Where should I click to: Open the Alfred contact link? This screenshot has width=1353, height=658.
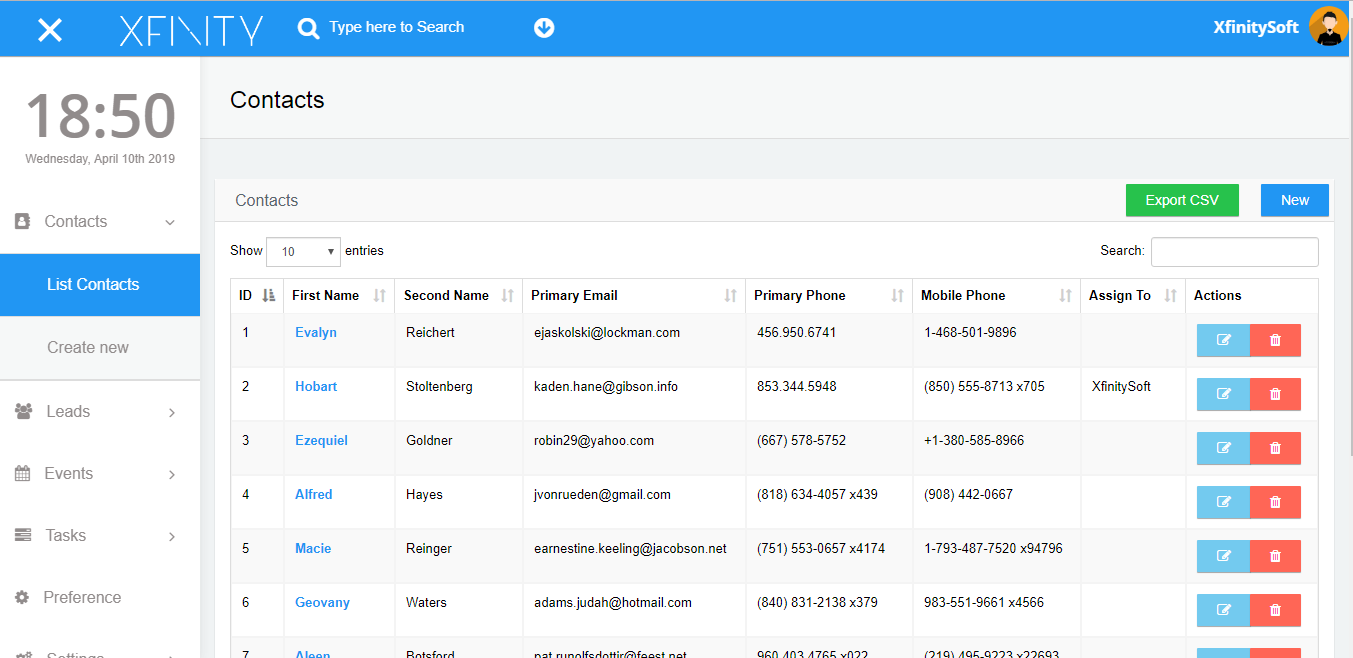coord(314,495)
